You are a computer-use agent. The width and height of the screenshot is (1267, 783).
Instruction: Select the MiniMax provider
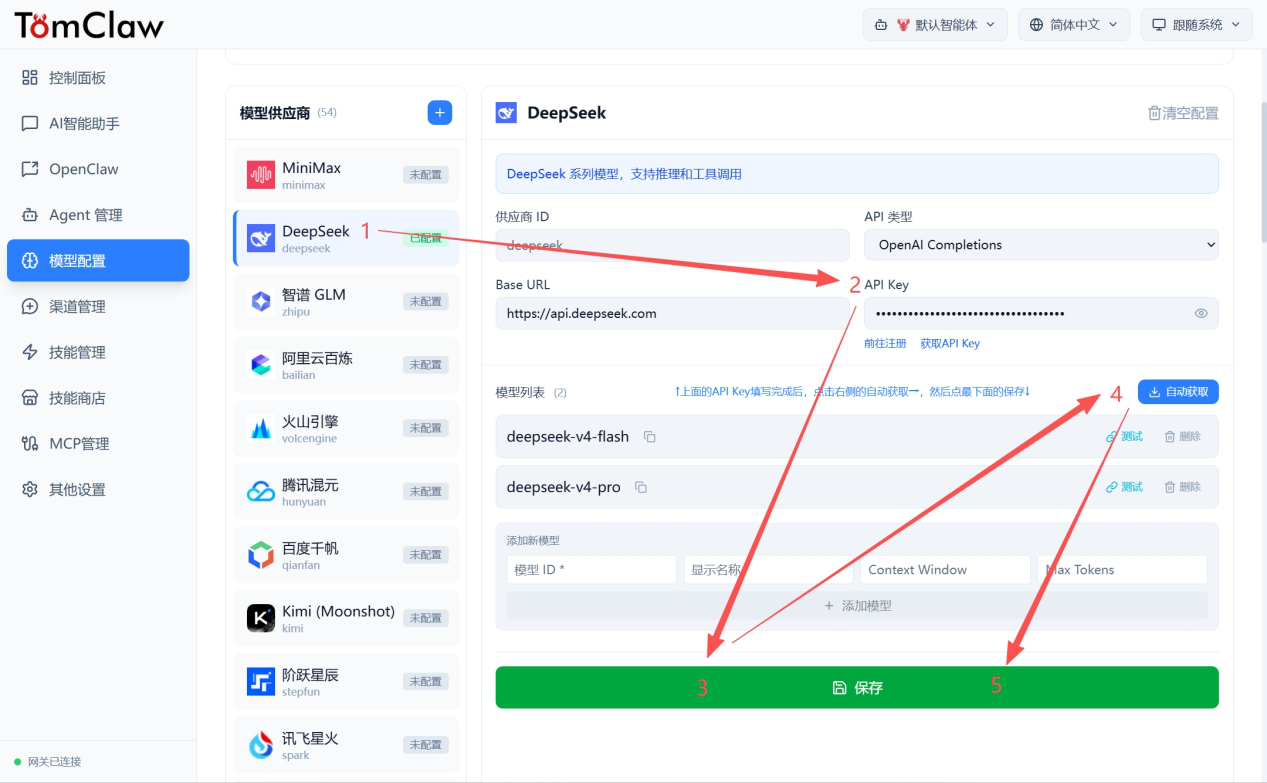click(346, 176)
